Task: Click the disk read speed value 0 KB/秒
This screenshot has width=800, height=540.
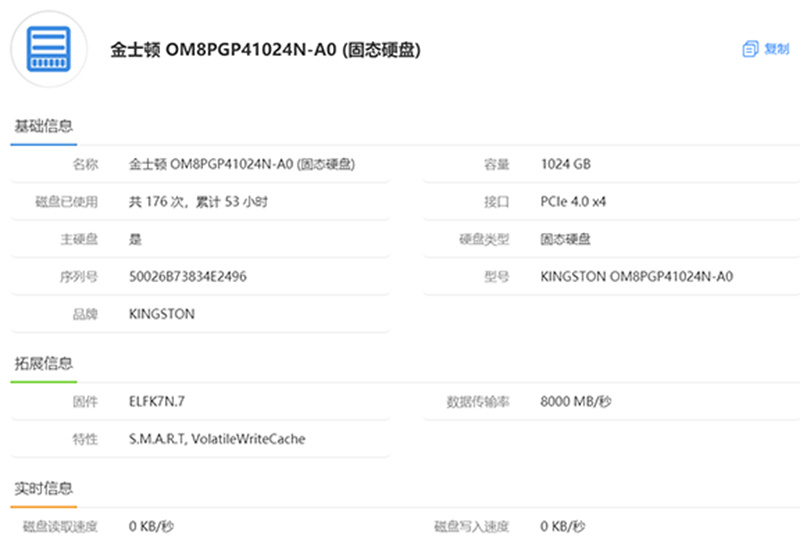Action: point(151,526)
